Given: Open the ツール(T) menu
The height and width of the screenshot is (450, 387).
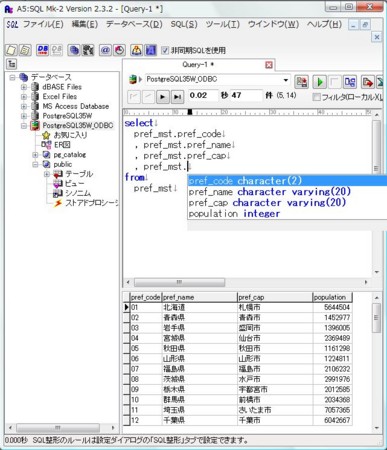Looking at the screenshot, I should [222, 24].
